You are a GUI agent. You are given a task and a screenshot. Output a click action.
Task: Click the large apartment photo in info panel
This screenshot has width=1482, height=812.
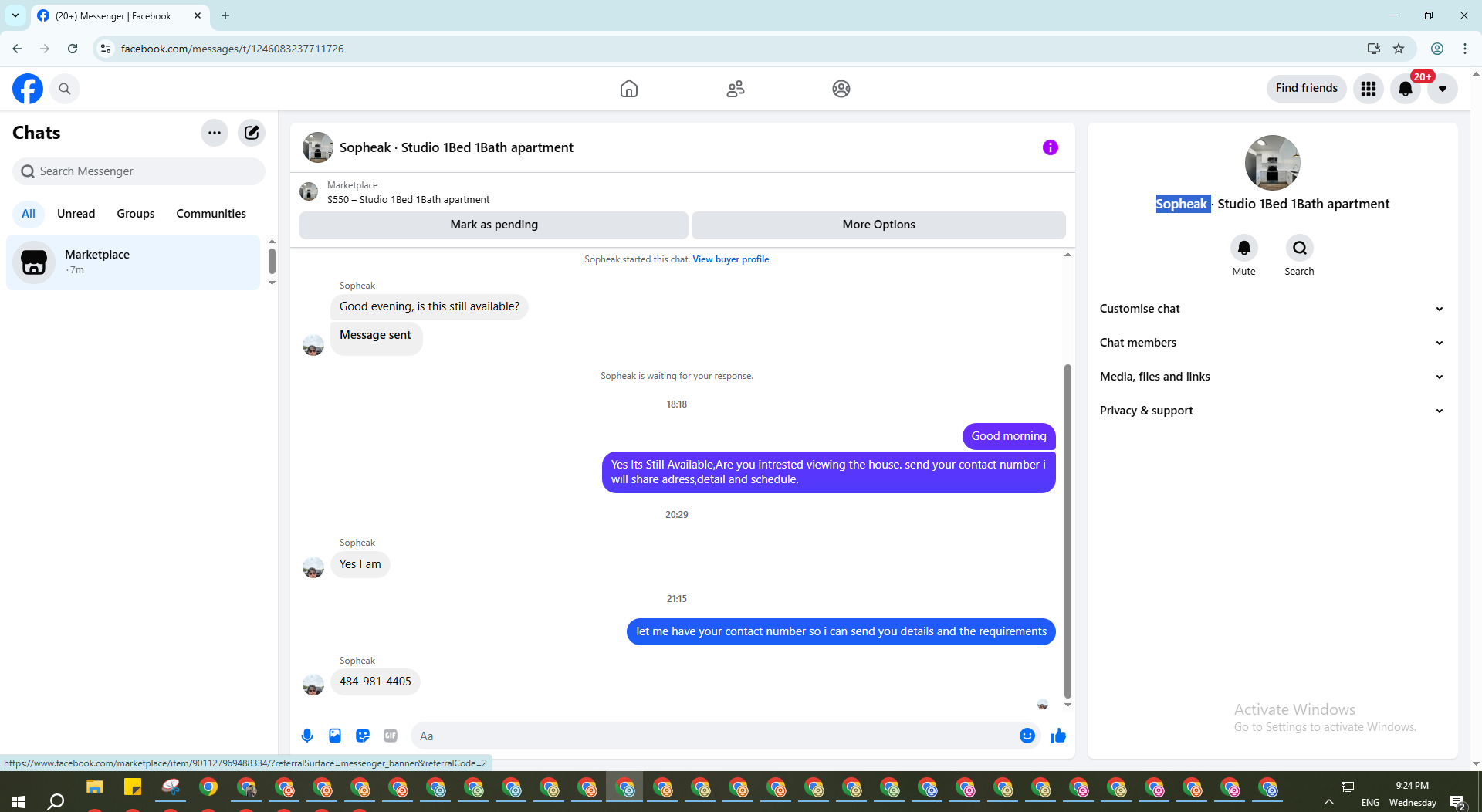[1272, 163]
